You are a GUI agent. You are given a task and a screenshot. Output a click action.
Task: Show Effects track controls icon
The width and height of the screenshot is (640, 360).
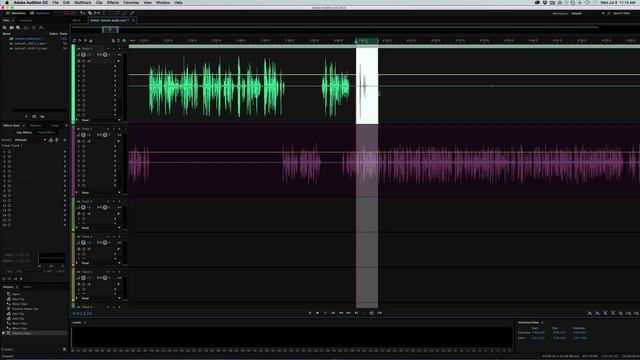coord(80,41)
